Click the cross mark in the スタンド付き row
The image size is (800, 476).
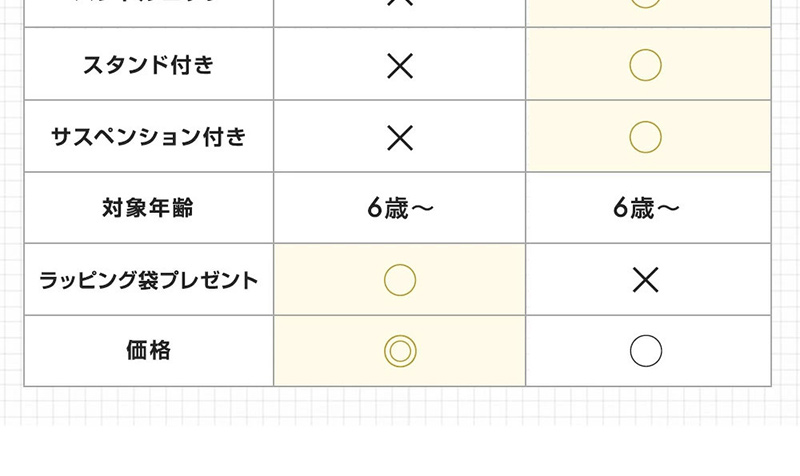pos(400,66)
